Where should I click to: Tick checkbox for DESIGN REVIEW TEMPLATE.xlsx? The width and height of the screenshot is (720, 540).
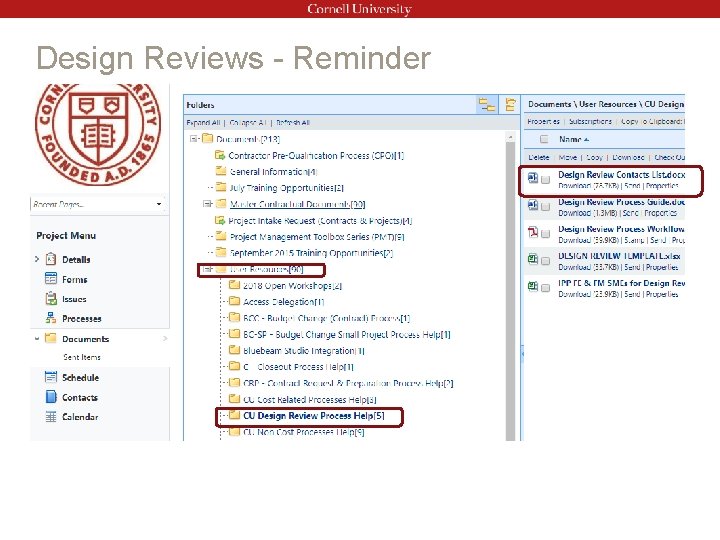tap(546, 261)
